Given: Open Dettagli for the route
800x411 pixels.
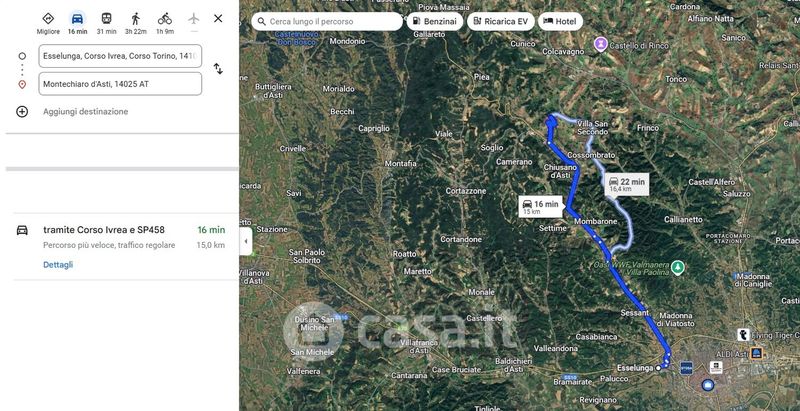Looking at the screenshot, I should click(58, 265).
